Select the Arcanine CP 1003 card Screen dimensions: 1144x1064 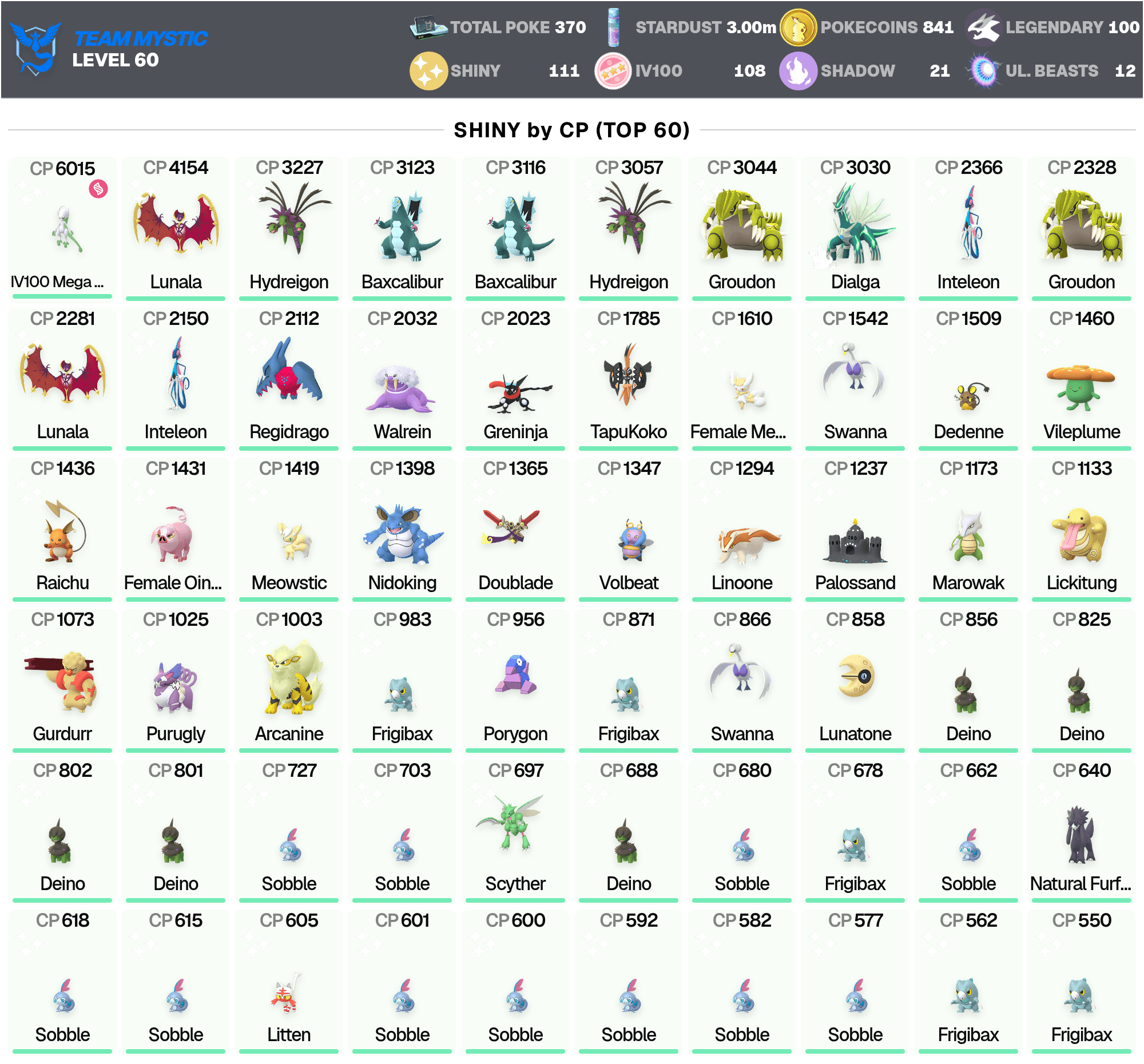[x=289, y=680]
